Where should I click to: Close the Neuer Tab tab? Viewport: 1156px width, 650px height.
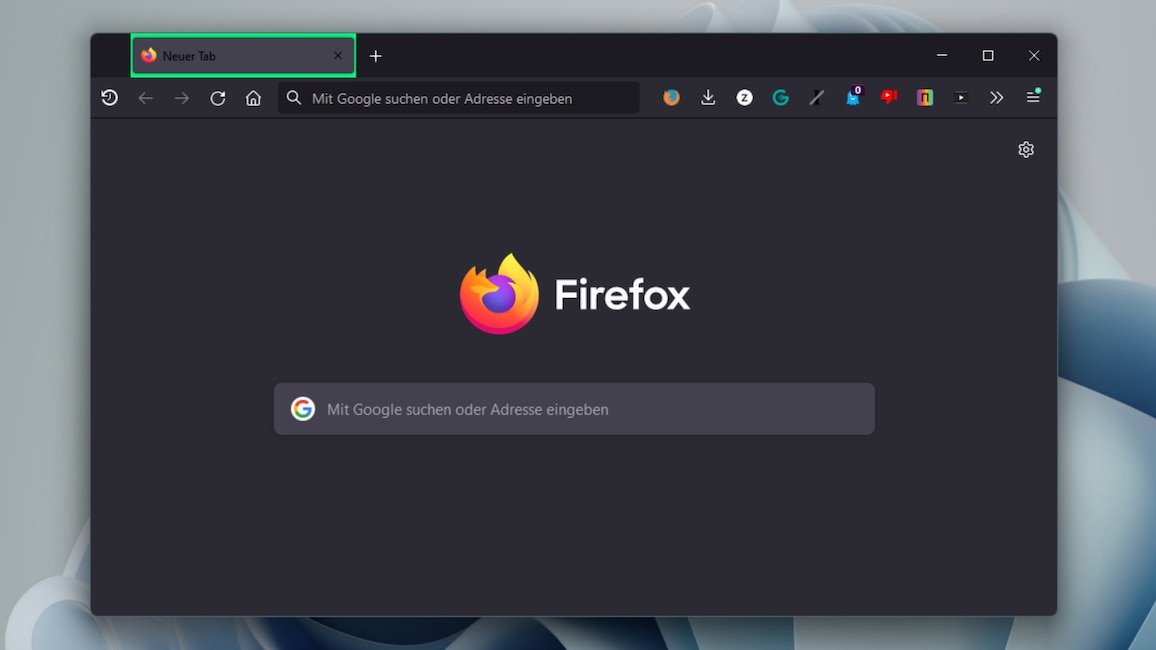pos(338,55)
